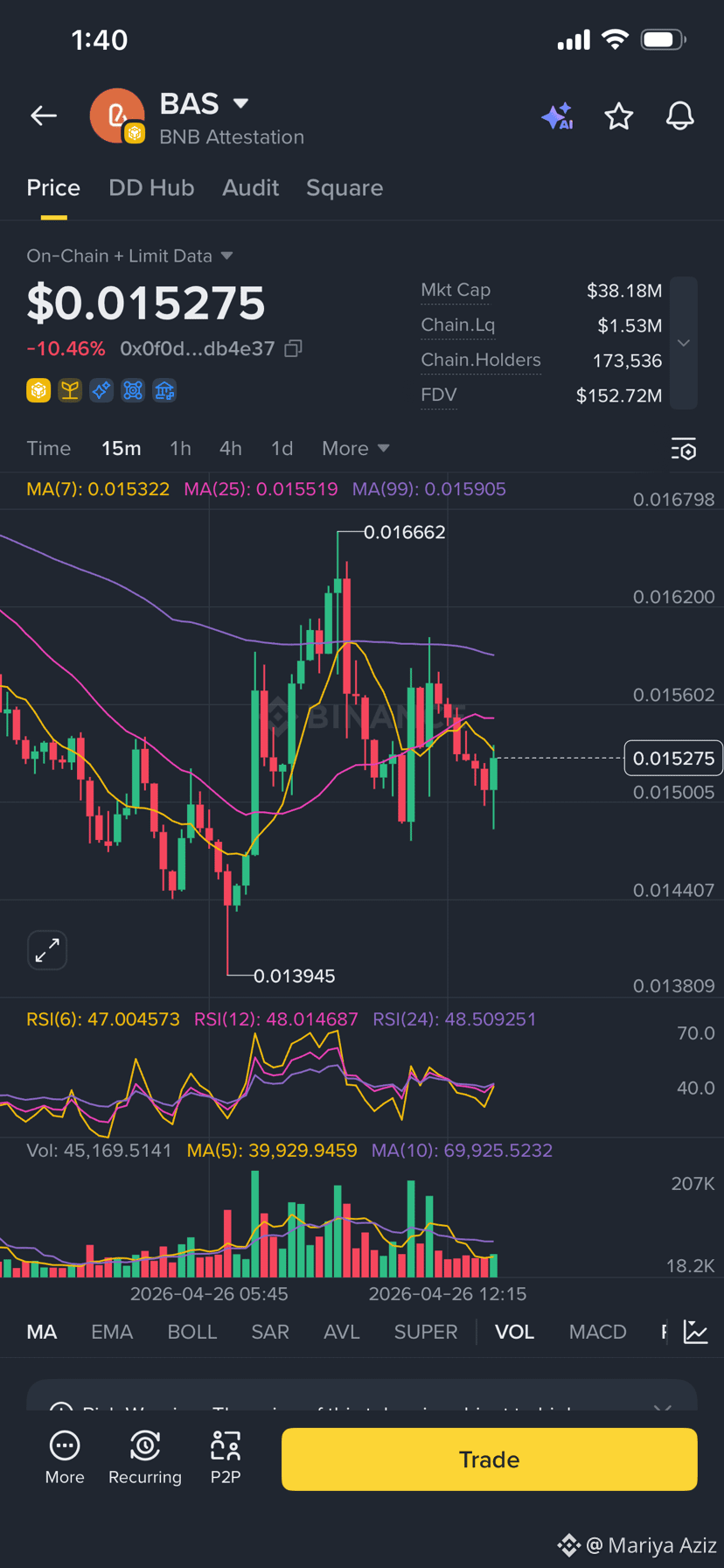Tap the BAS token logo
The image size is (724, 1568).
click(117, 115)
